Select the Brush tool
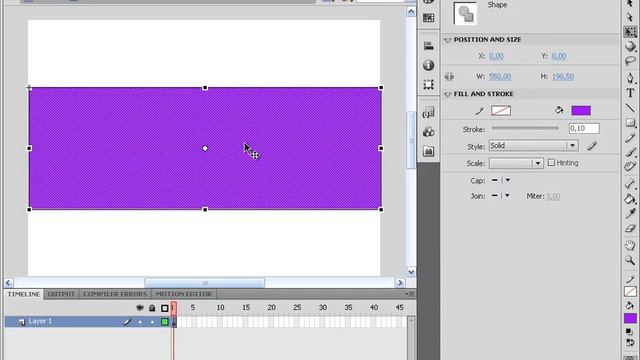Viewport: 640px width, 360px height. 630,152
